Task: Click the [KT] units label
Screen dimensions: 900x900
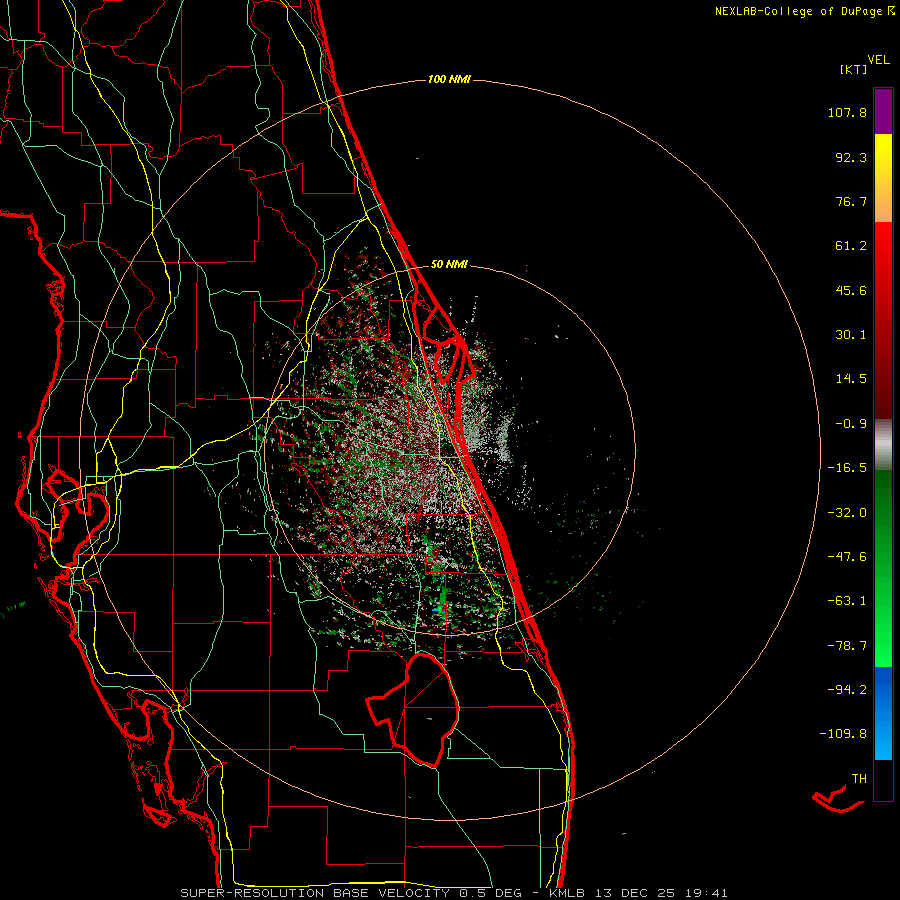Action: [x=854, y=69]
